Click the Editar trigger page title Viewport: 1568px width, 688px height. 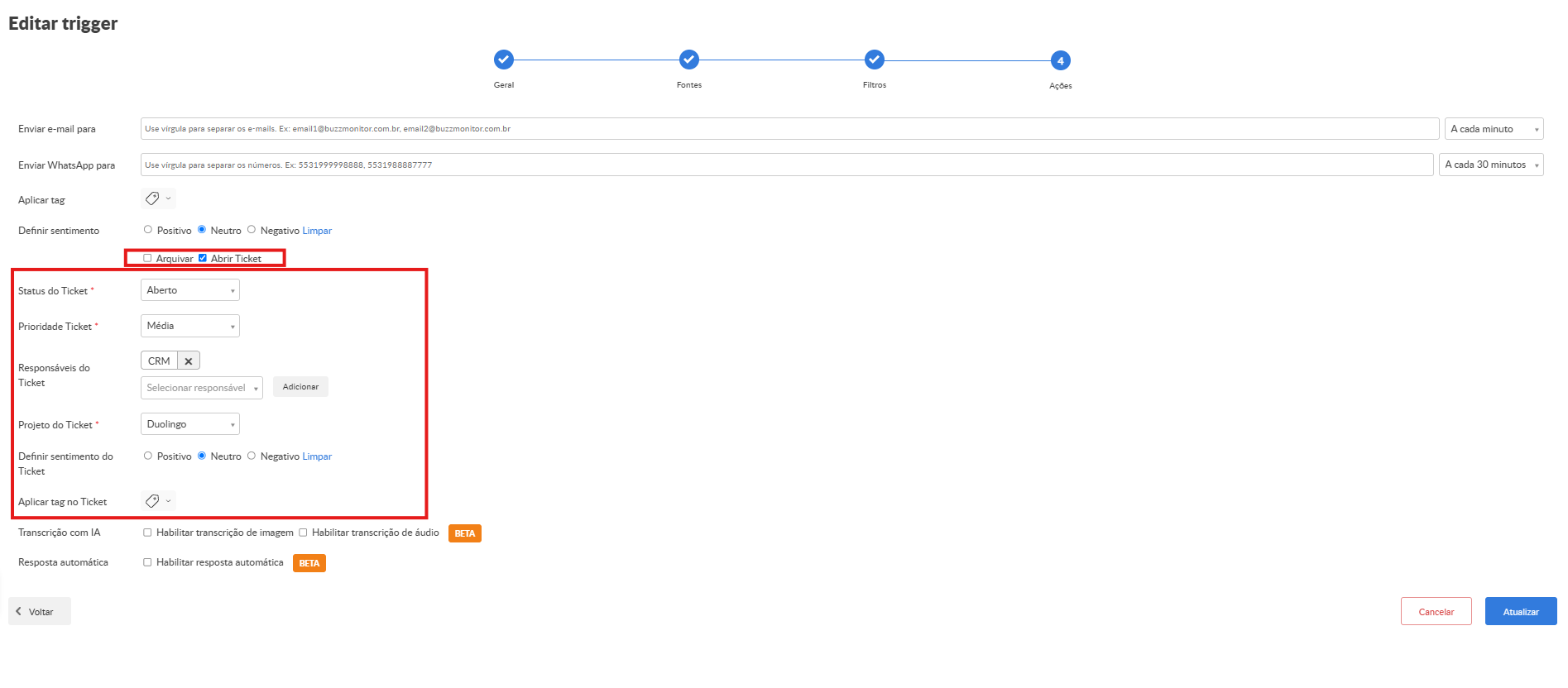(x=63, y=23)
